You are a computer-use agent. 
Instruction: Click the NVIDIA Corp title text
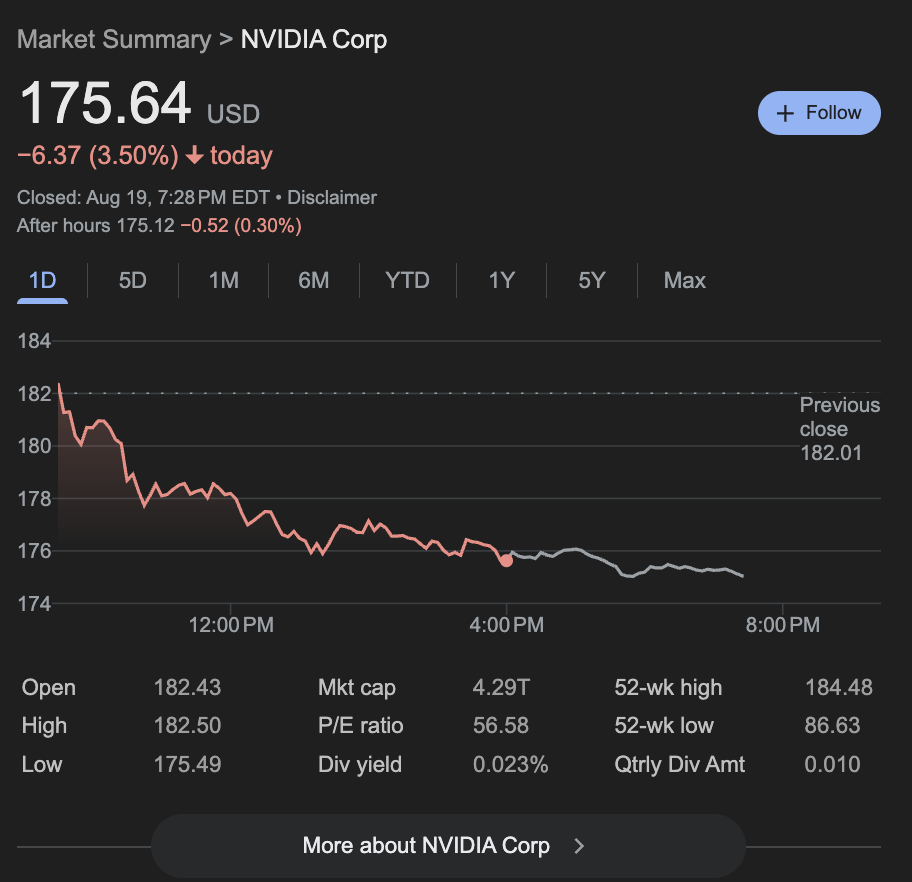pos(314,40)
